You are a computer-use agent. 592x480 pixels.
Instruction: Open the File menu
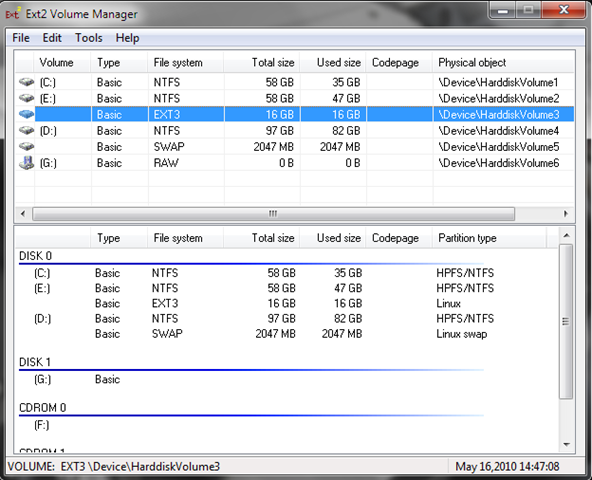pos(21,38)
